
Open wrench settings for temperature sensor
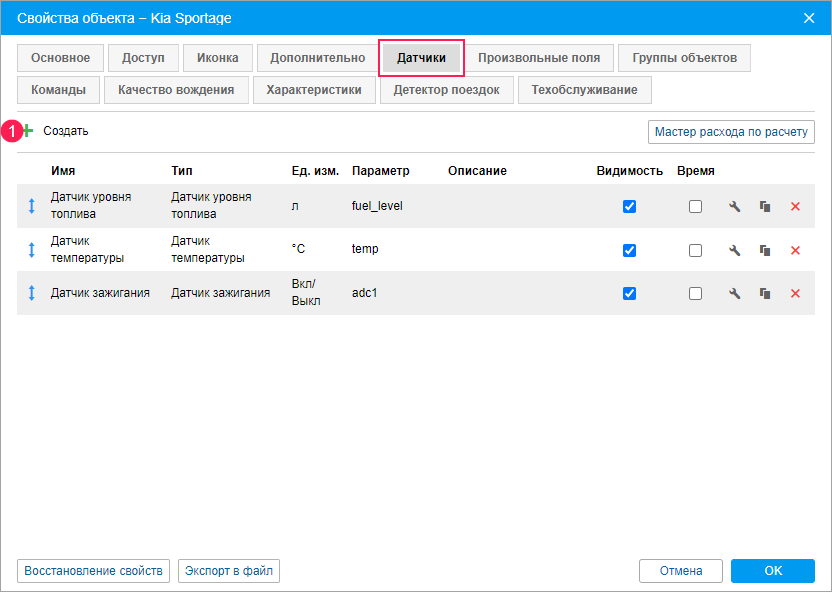point(734,250)
